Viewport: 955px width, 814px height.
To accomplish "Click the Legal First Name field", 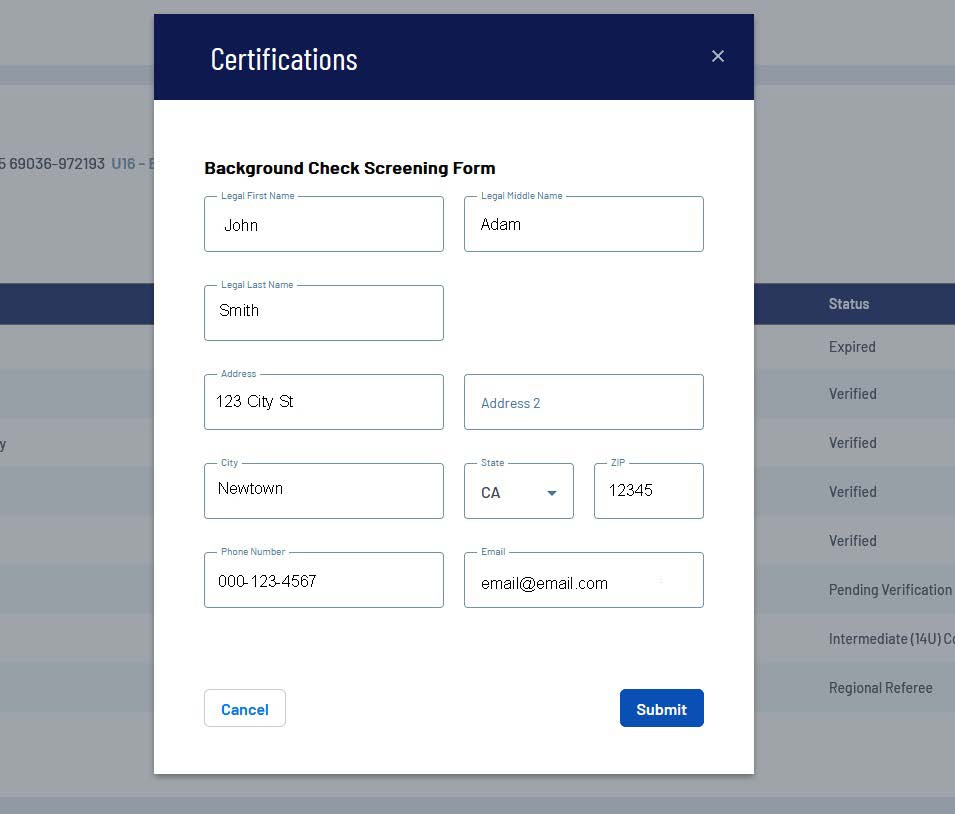I will pos(323,224).
